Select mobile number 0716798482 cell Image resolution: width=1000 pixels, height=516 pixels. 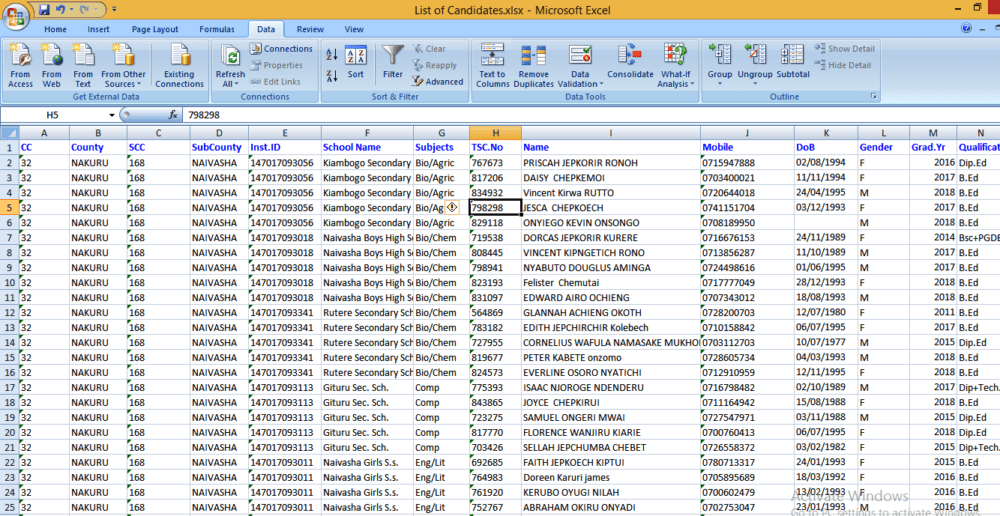[x=747, y=387]
